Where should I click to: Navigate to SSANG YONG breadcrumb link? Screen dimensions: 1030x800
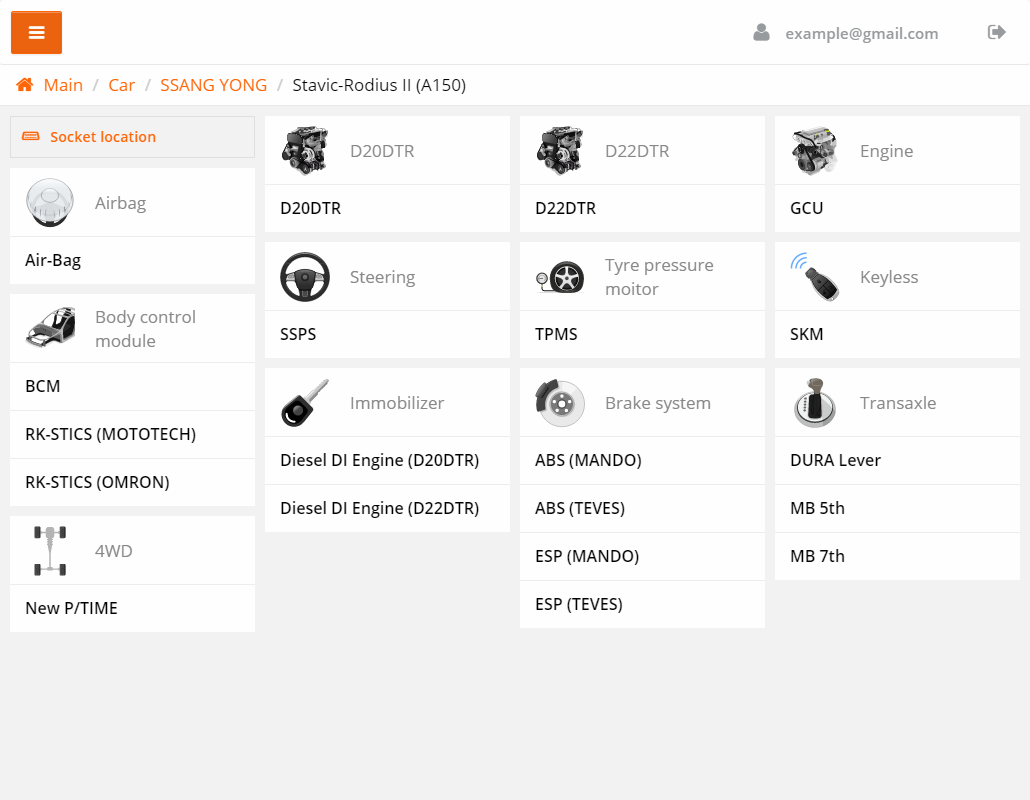tap(213, 85)
